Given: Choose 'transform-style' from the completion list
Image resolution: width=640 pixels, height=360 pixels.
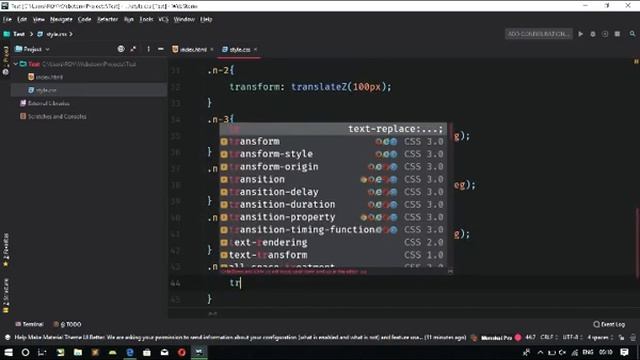Looking at the screenshot, I should (x=333, y=154).
